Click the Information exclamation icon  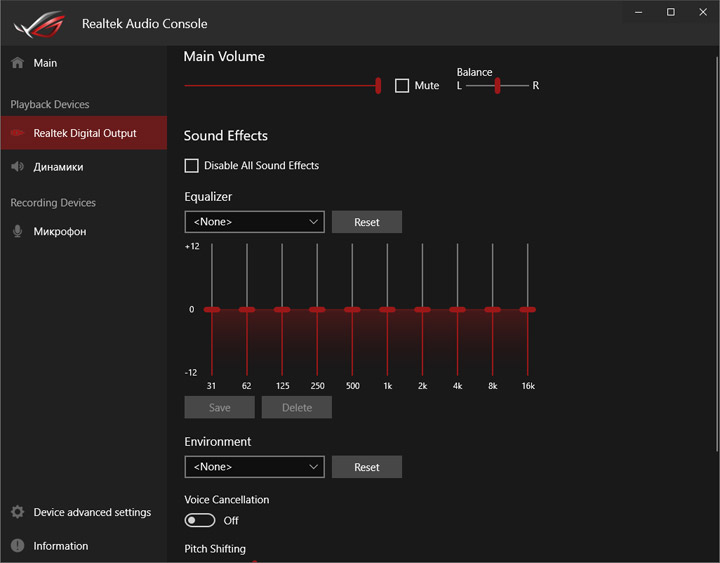point(17,546)
